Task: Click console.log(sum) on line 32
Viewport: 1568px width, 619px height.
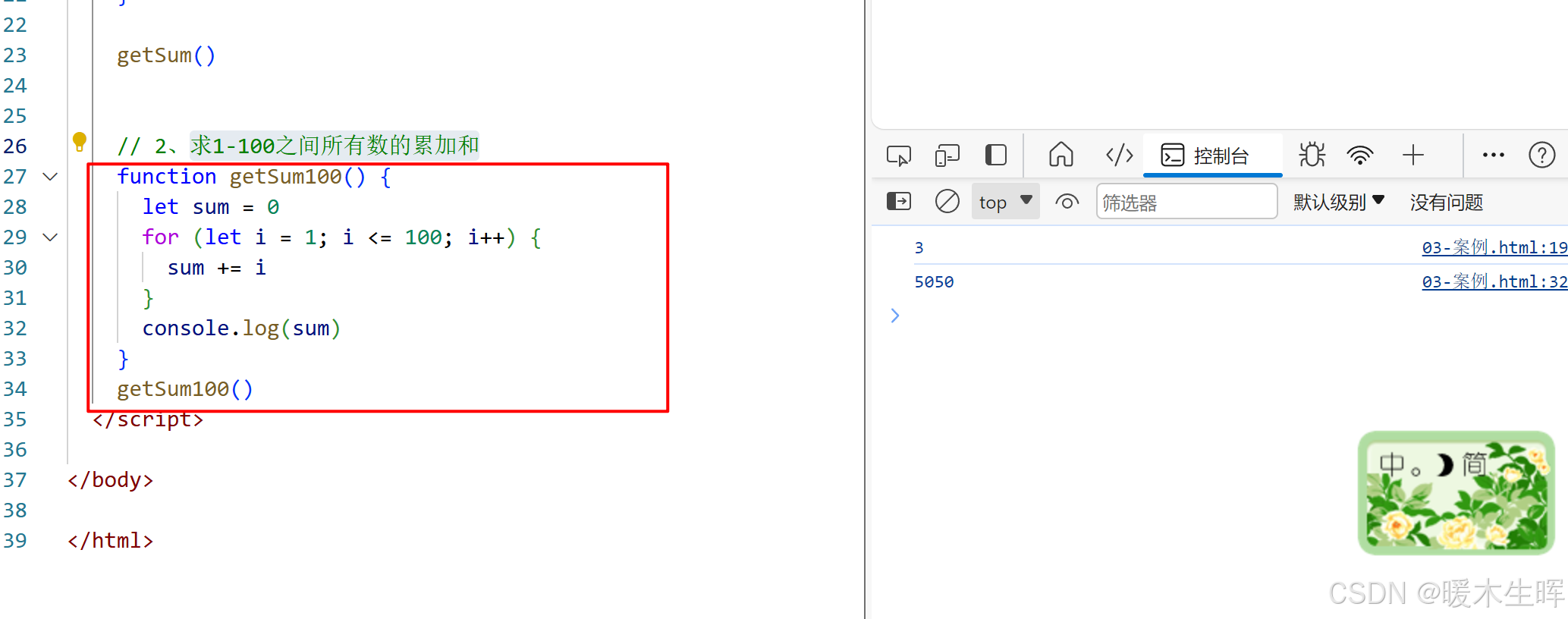Action: 241,328
